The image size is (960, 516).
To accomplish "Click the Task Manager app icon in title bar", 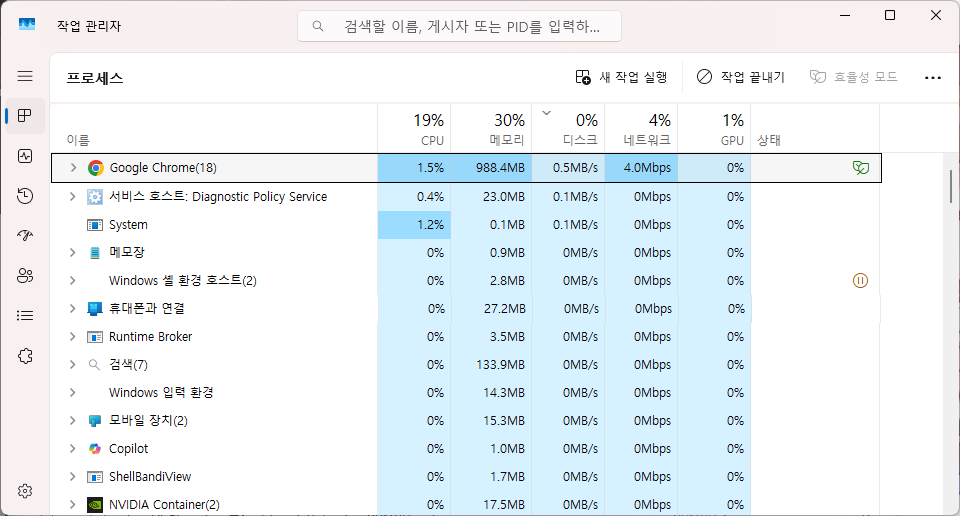I will [27, 24].
